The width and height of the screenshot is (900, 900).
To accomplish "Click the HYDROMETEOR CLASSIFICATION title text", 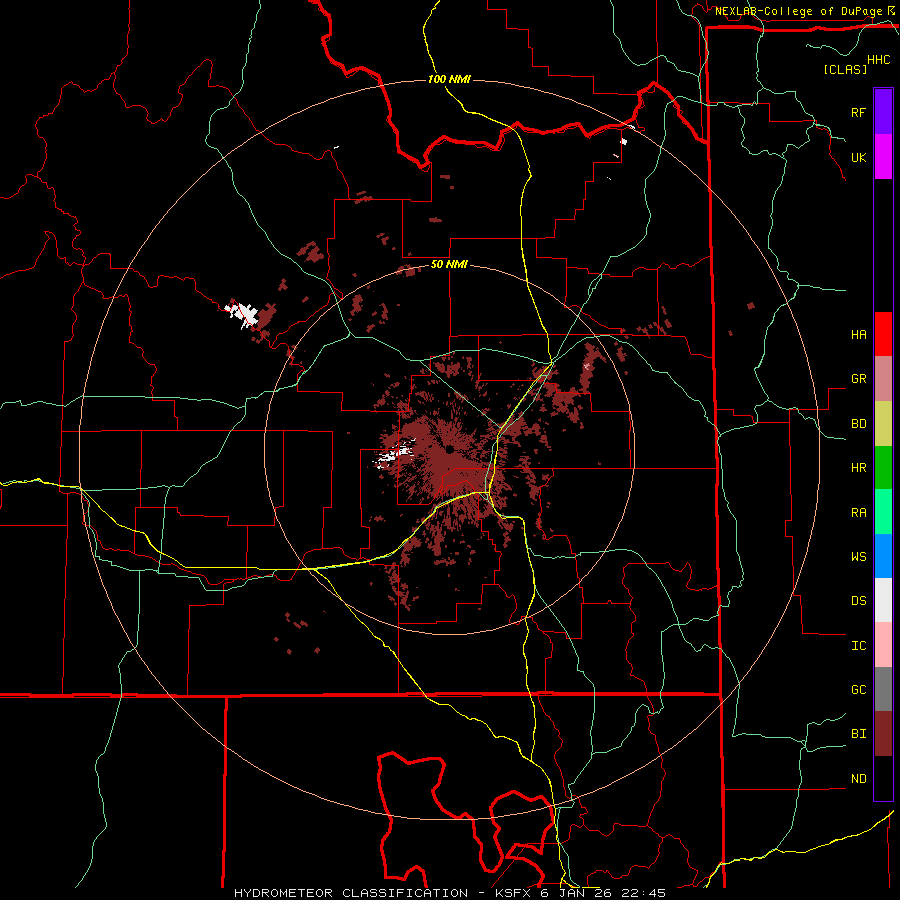I will [350, 893].
